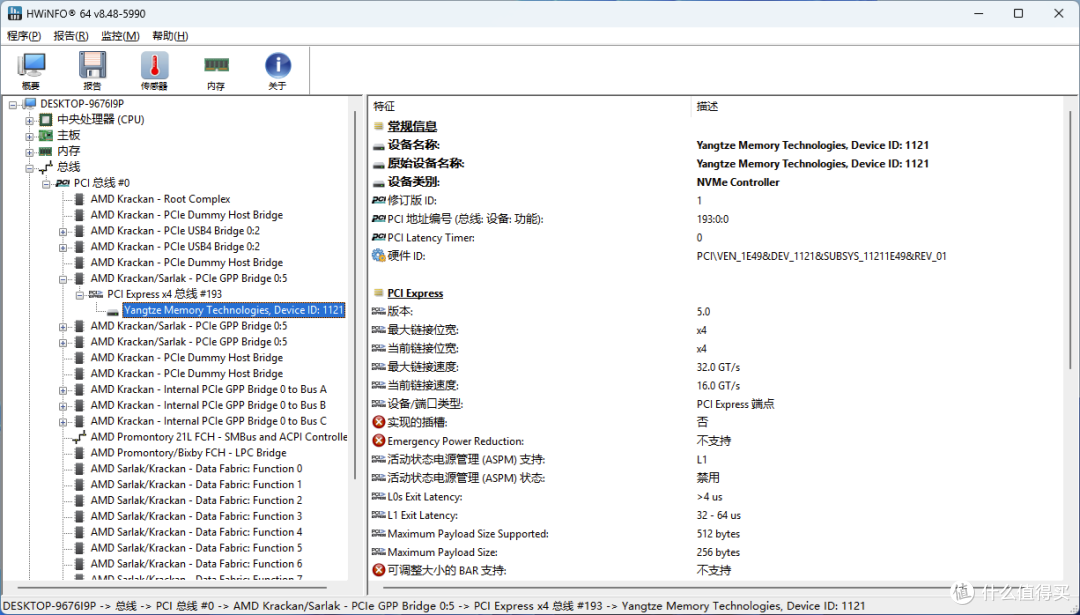1080x615 pixels.
Task: Click the computer icon beside DESKTOP-9676I9P
Action: [x=29, y=104]
